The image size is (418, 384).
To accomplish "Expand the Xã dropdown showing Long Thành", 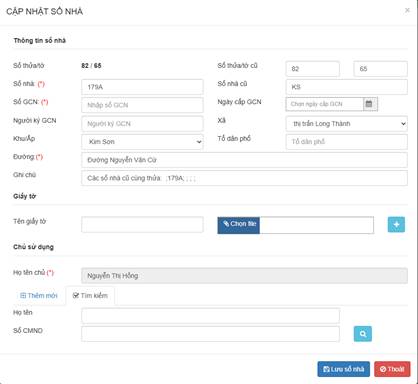I will coord(347,124).
